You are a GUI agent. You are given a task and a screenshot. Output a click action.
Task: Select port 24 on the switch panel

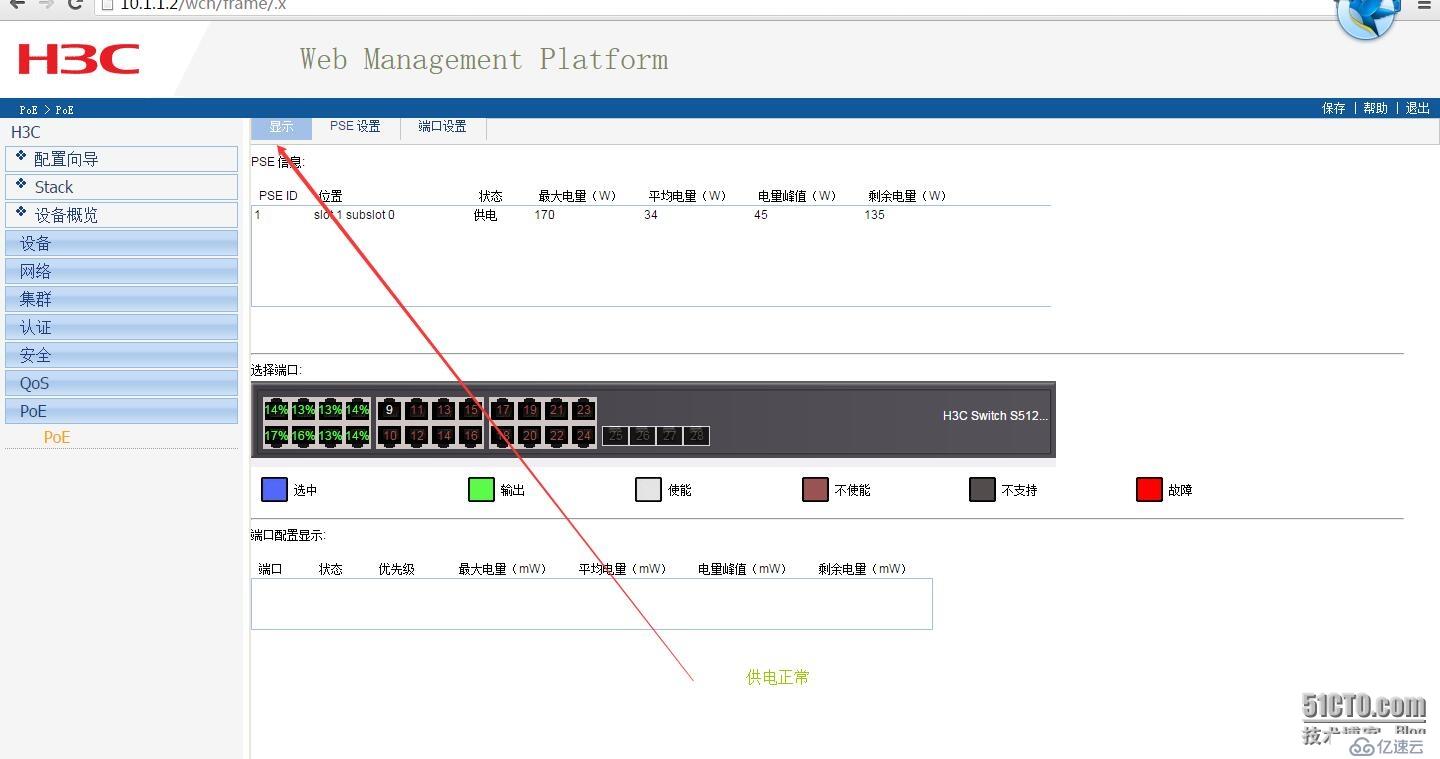click(584, 436)
